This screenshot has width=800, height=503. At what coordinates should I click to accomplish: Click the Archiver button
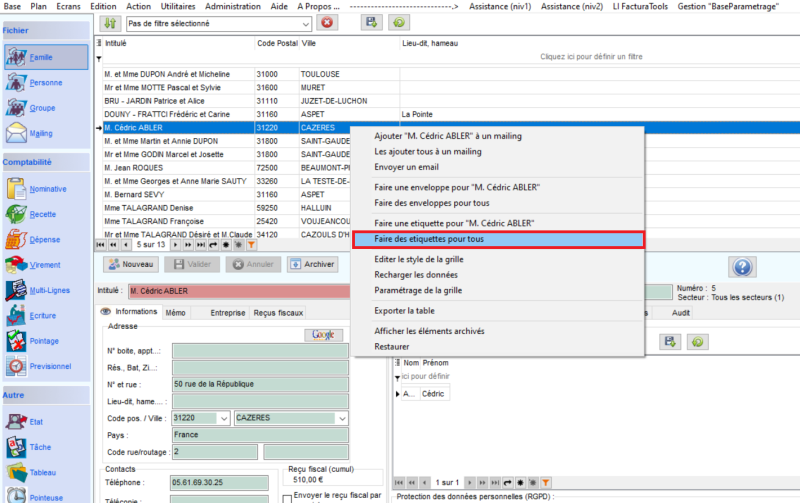312,264
